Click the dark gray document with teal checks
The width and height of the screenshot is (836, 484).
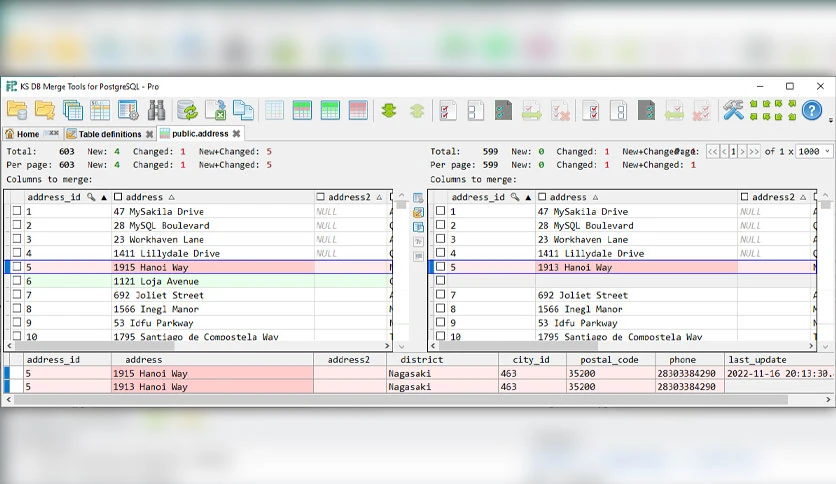coord(503,110)
